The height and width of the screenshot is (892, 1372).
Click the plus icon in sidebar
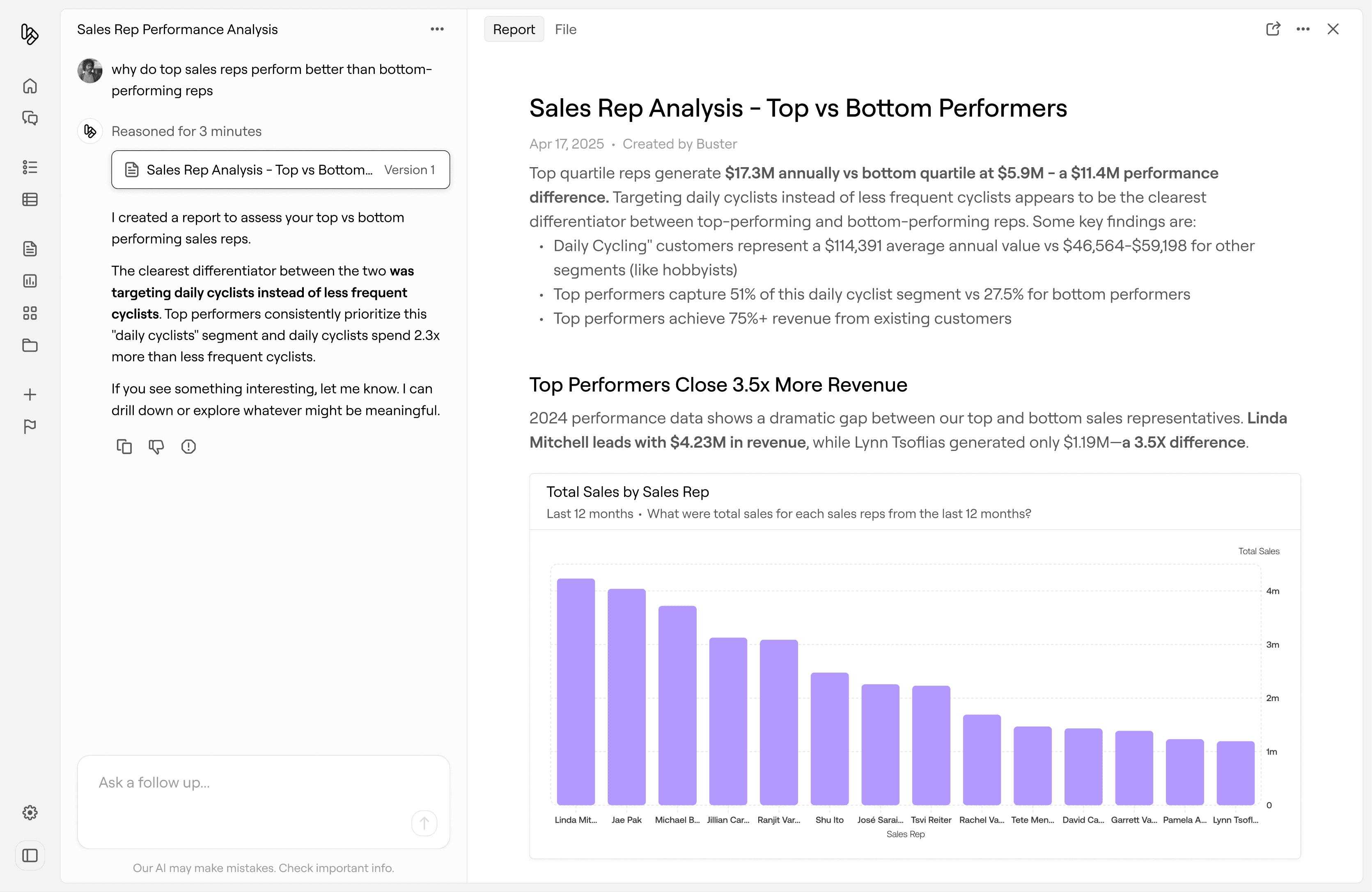tap(30, 394)
